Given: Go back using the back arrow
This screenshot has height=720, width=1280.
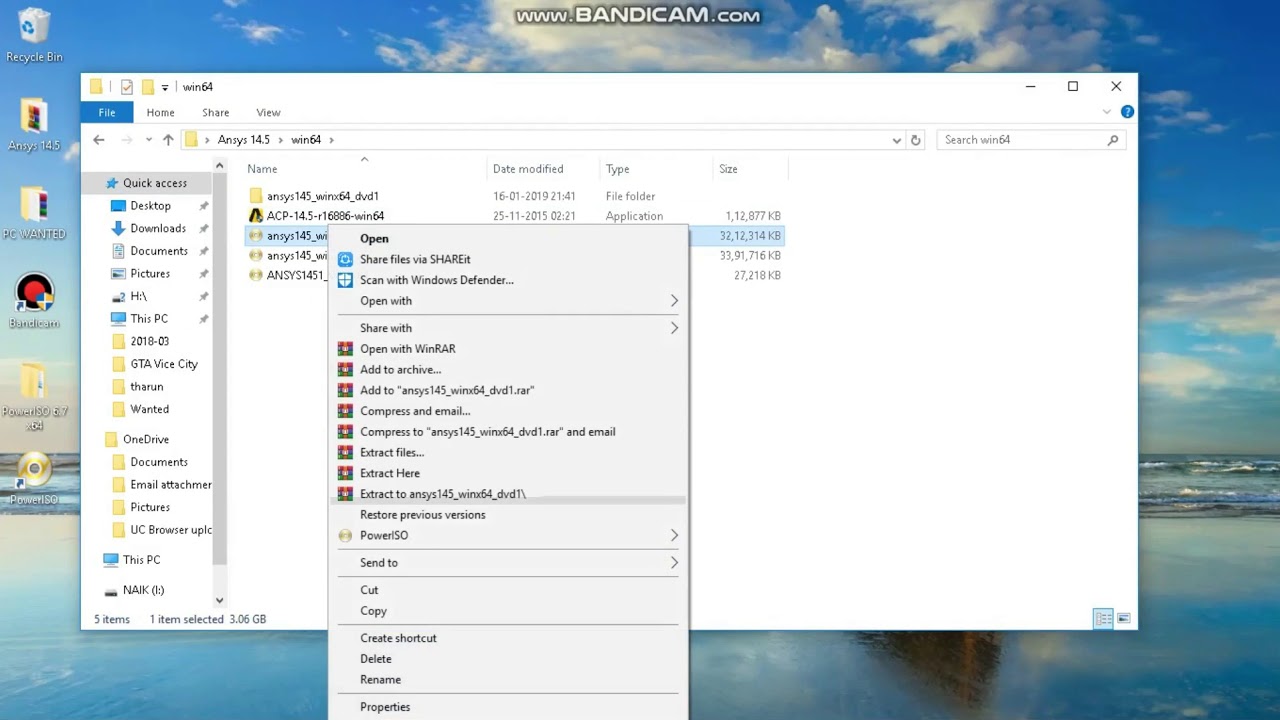Looking at the screenshot, I should pos(99,140).
